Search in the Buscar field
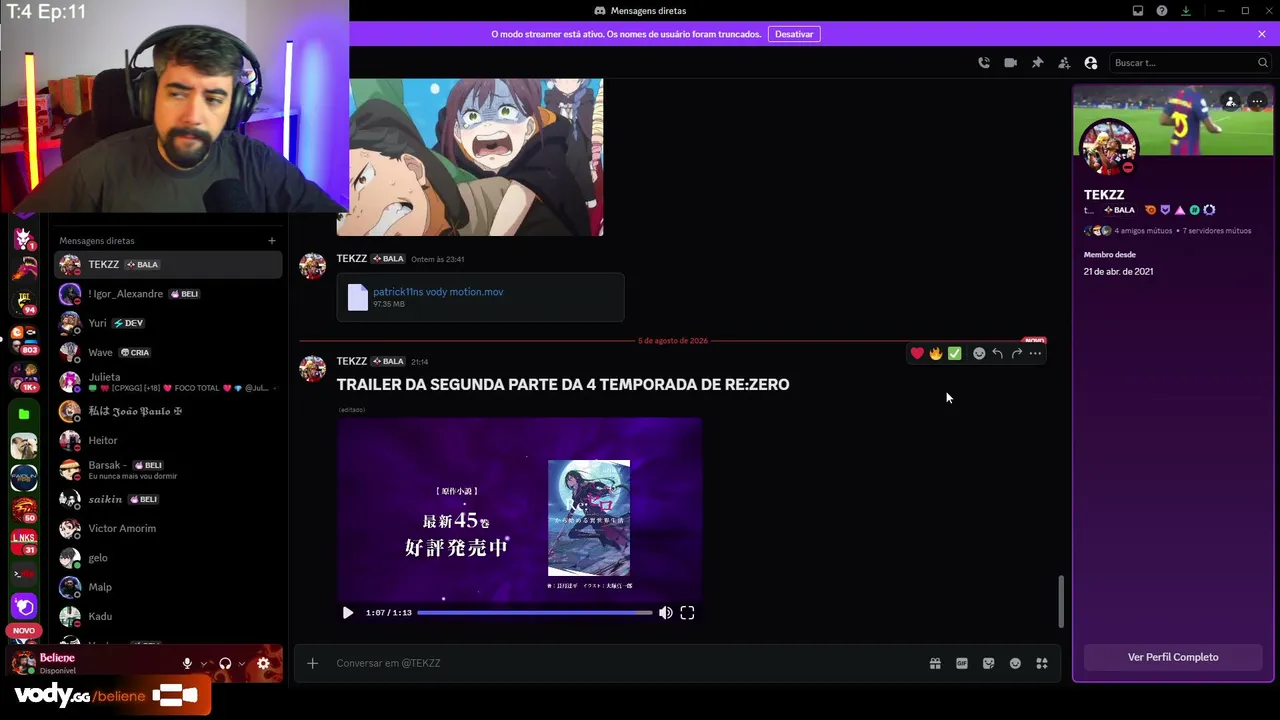This screenshot has width=1280, height=720. (x=1190, y=62)
